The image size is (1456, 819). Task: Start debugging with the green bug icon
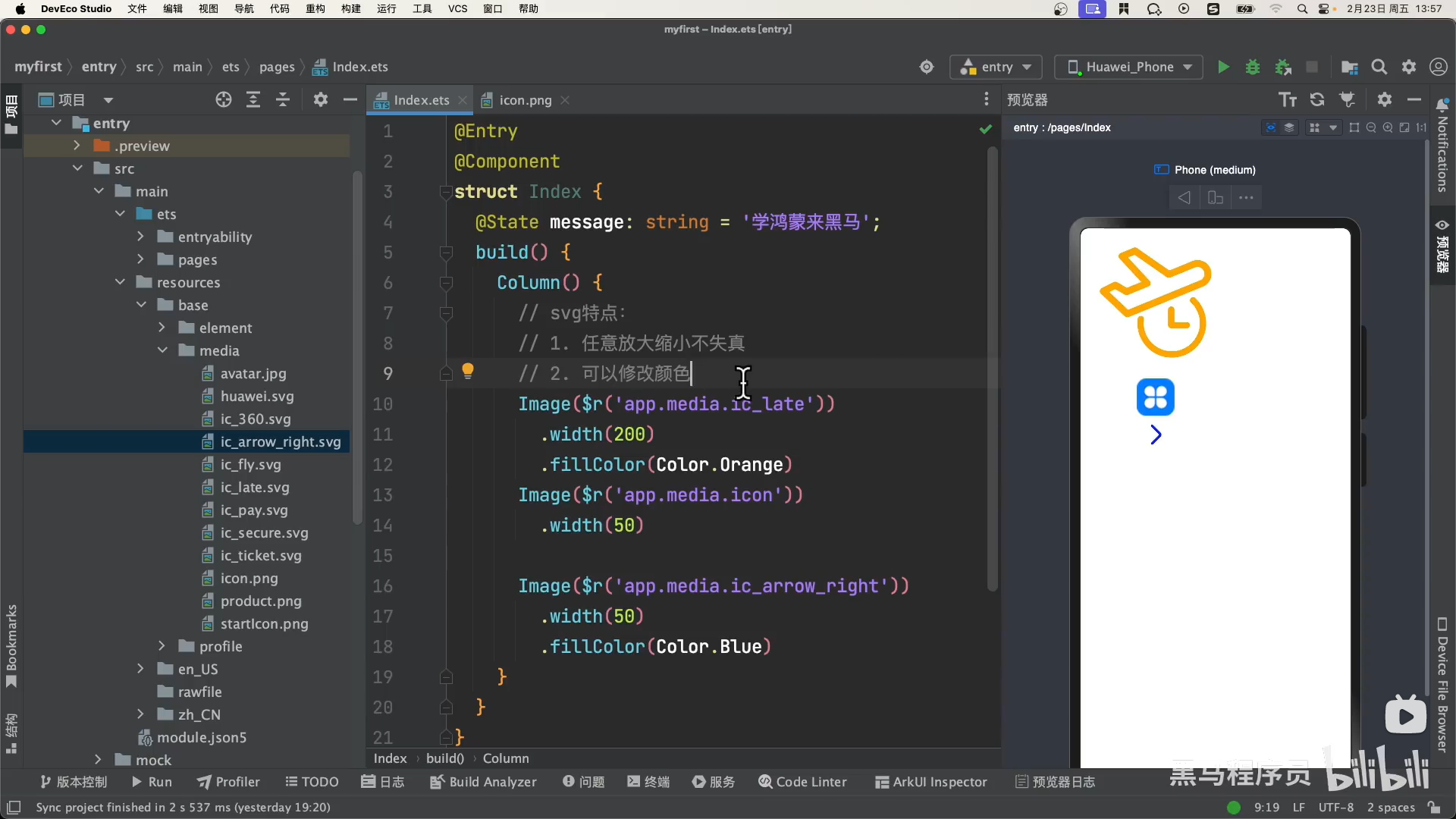(x=1253, y=67)
